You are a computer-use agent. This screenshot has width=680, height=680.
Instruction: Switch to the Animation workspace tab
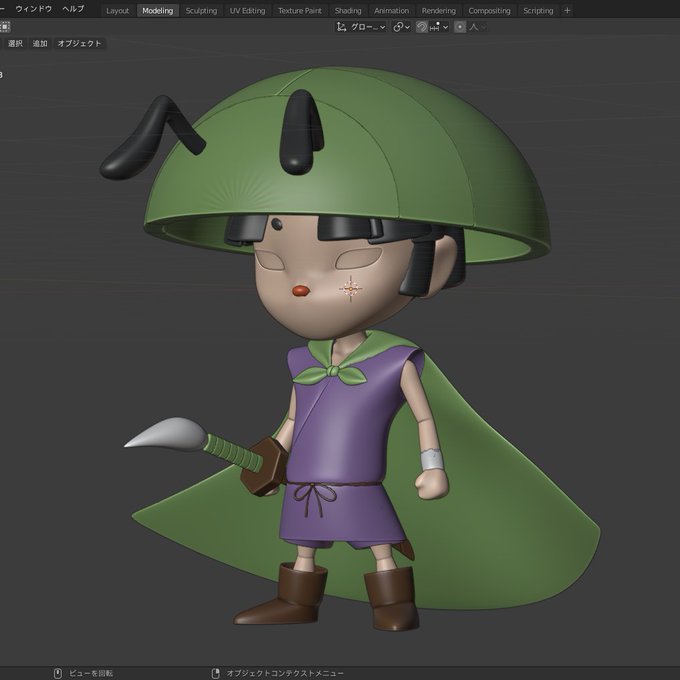coord(391,10)
